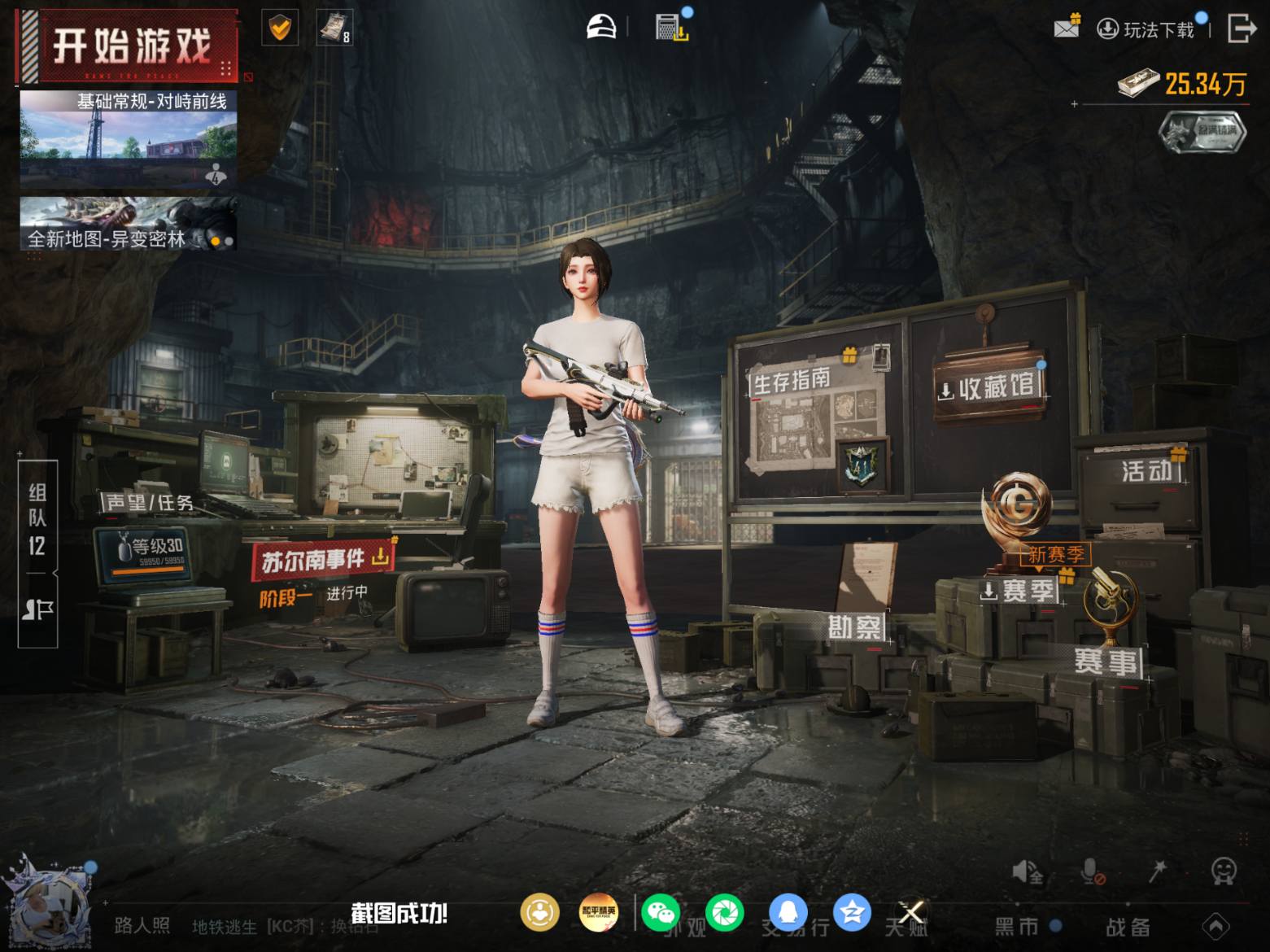Open the 勘察 survey entry
1270x952 pixels.
click(855, 627)
